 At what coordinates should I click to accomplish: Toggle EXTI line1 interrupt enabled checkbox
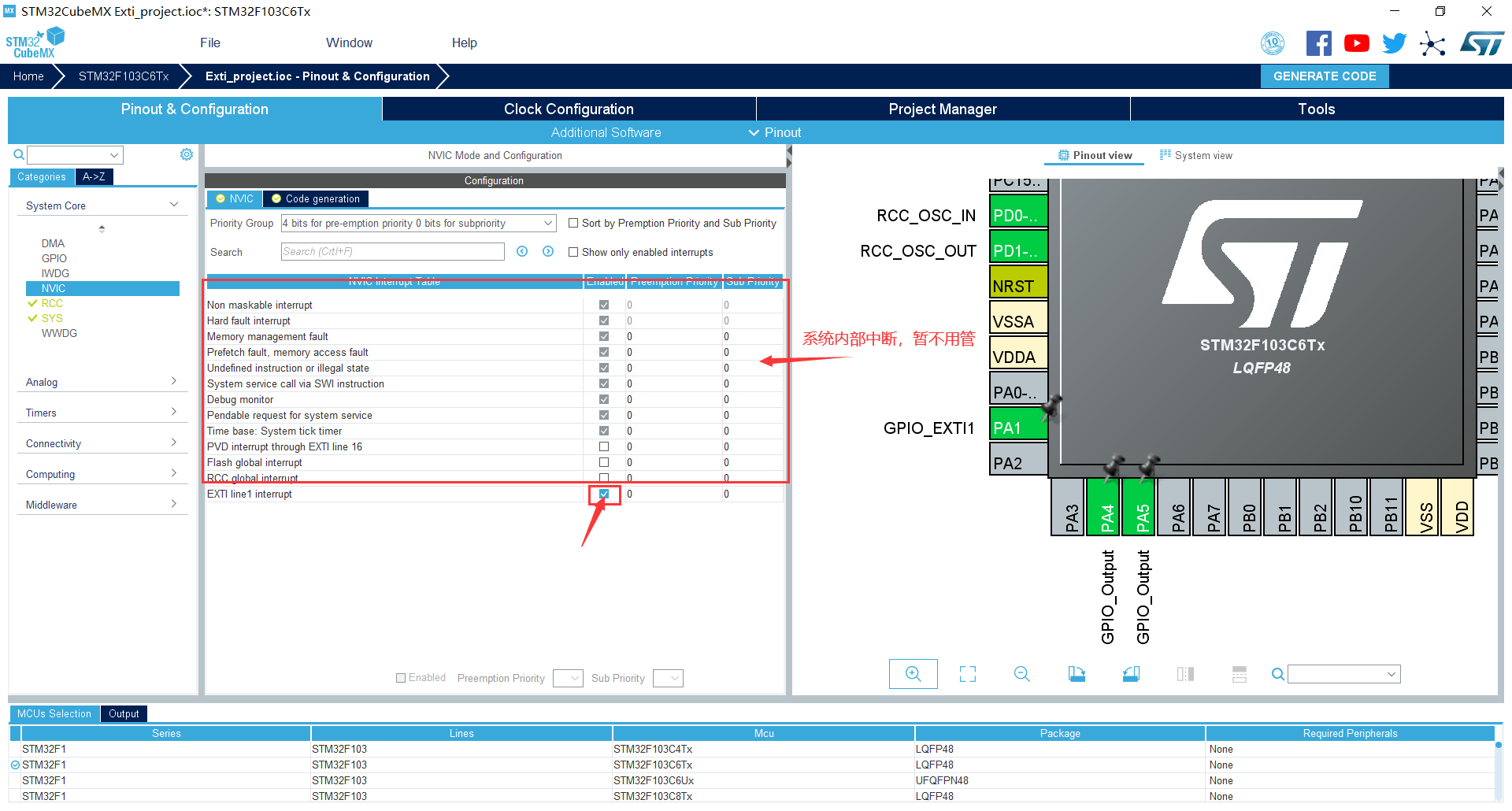(x=604, y=494)
